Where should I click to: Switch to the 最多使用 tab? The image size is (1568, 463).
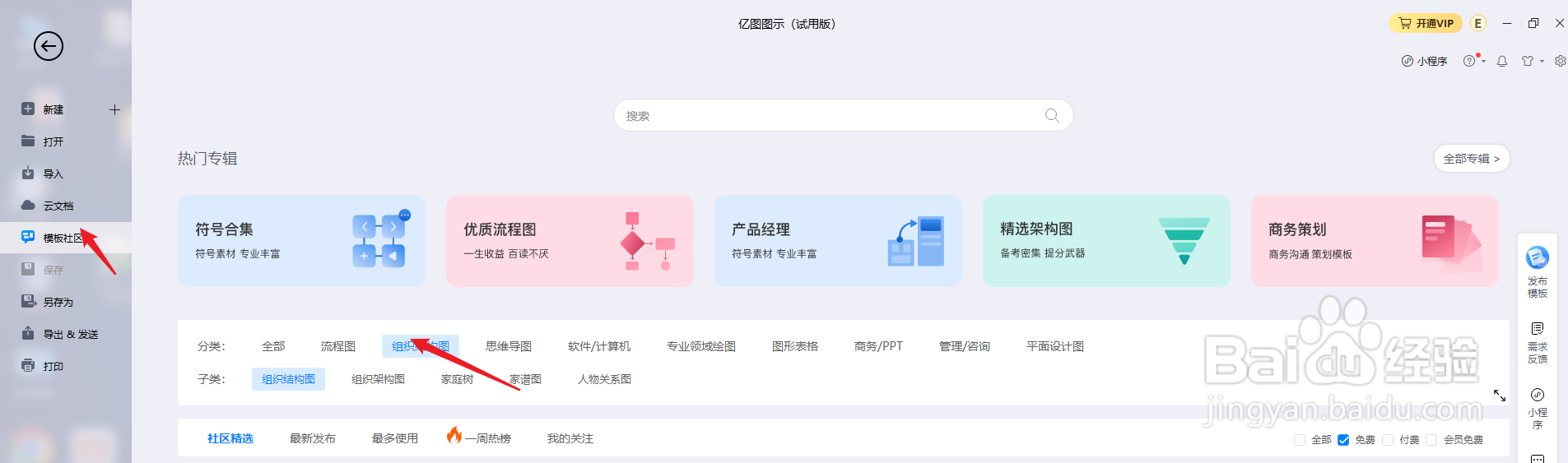[x=395, y=438]
